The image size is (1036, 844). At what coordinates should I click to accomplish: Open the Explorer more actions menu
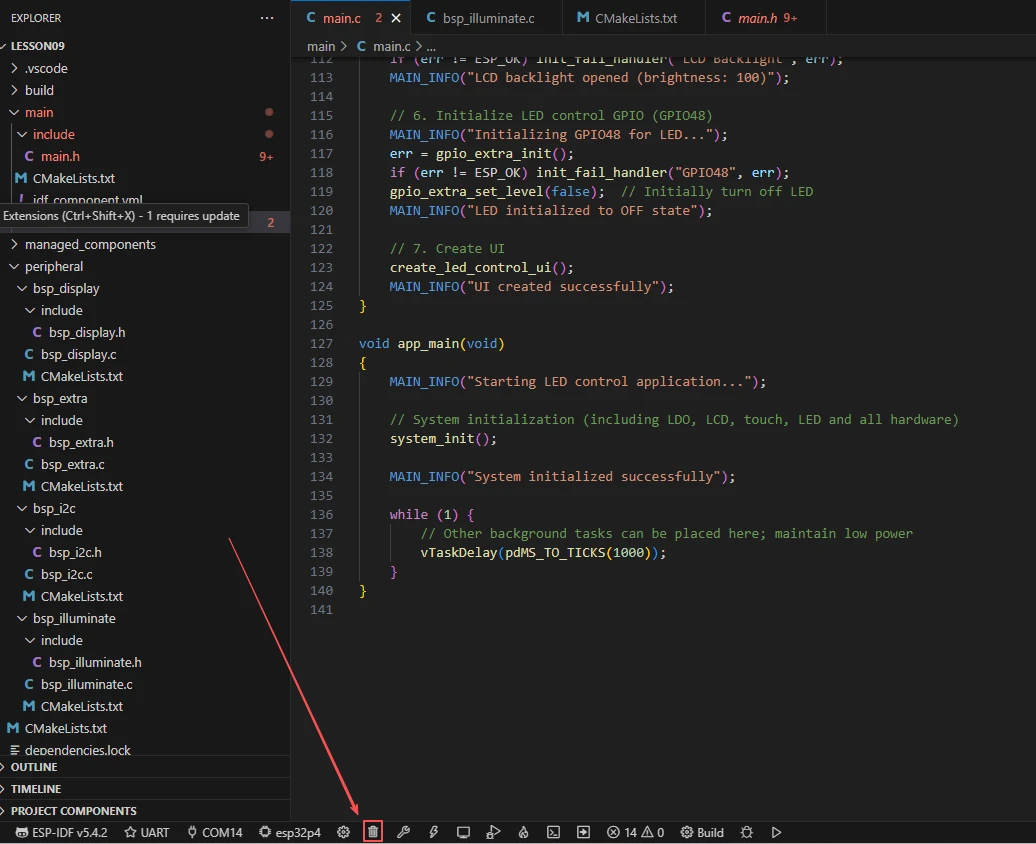[266, 18]
